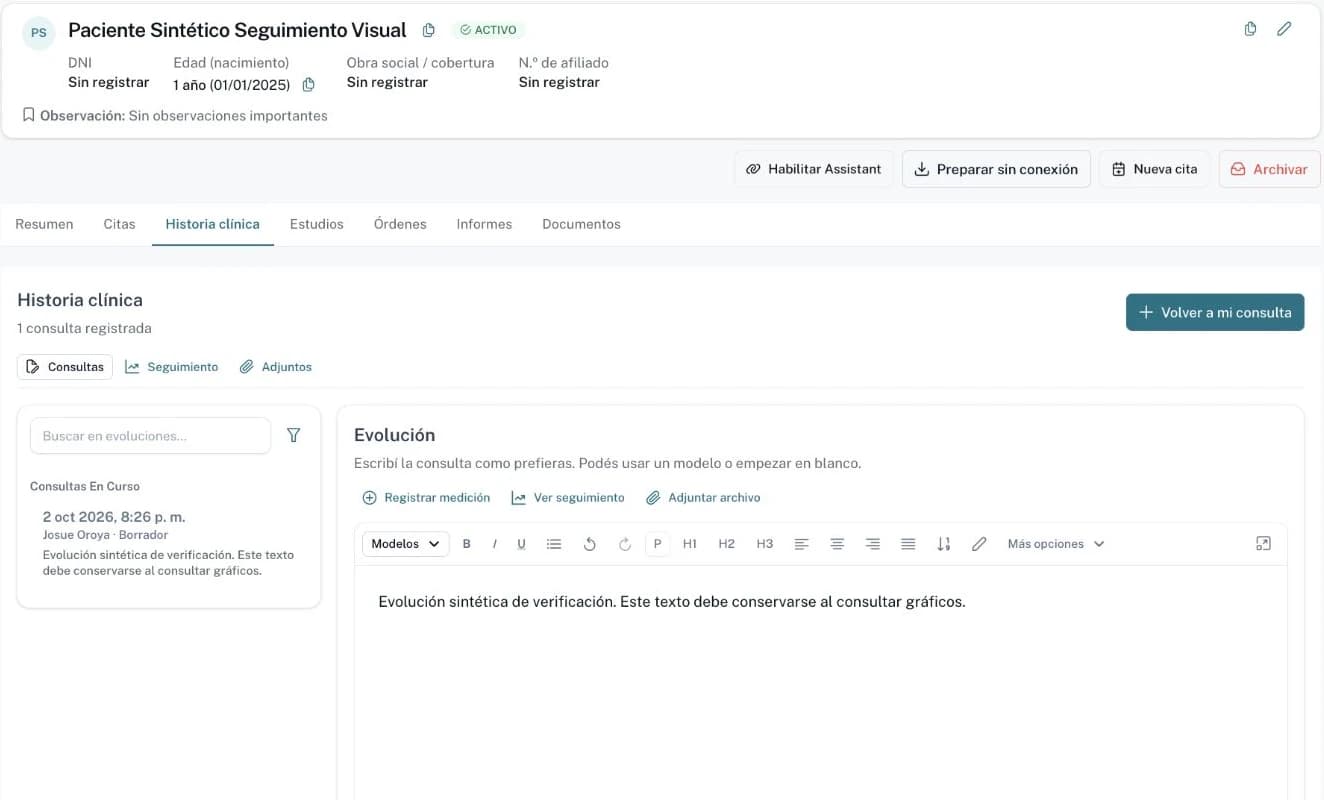Open the filter icon beside the search box
Image resolution: width=1324 pixels, height=800 pixels.
293,435
